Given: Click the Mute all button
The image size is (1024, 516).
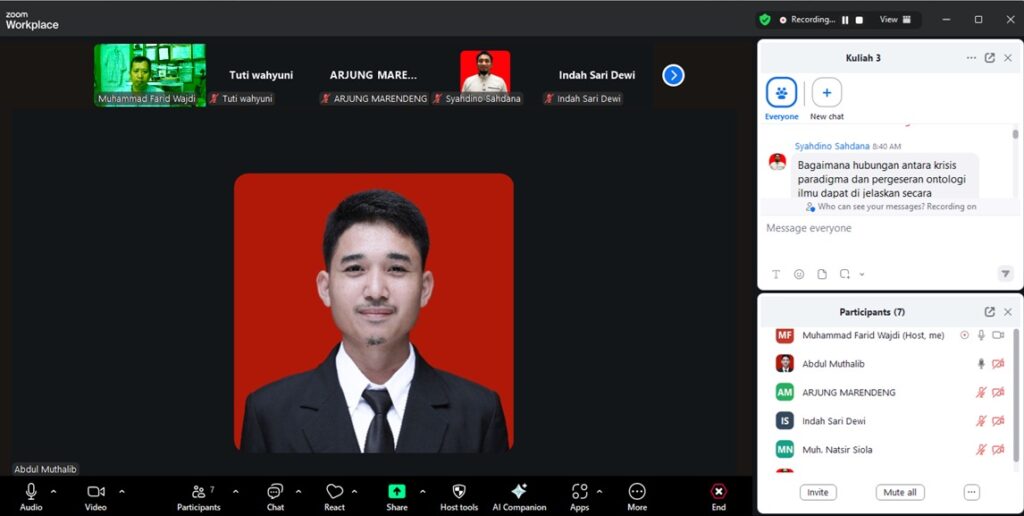Looking at the screenshot, I should (899, 492).
